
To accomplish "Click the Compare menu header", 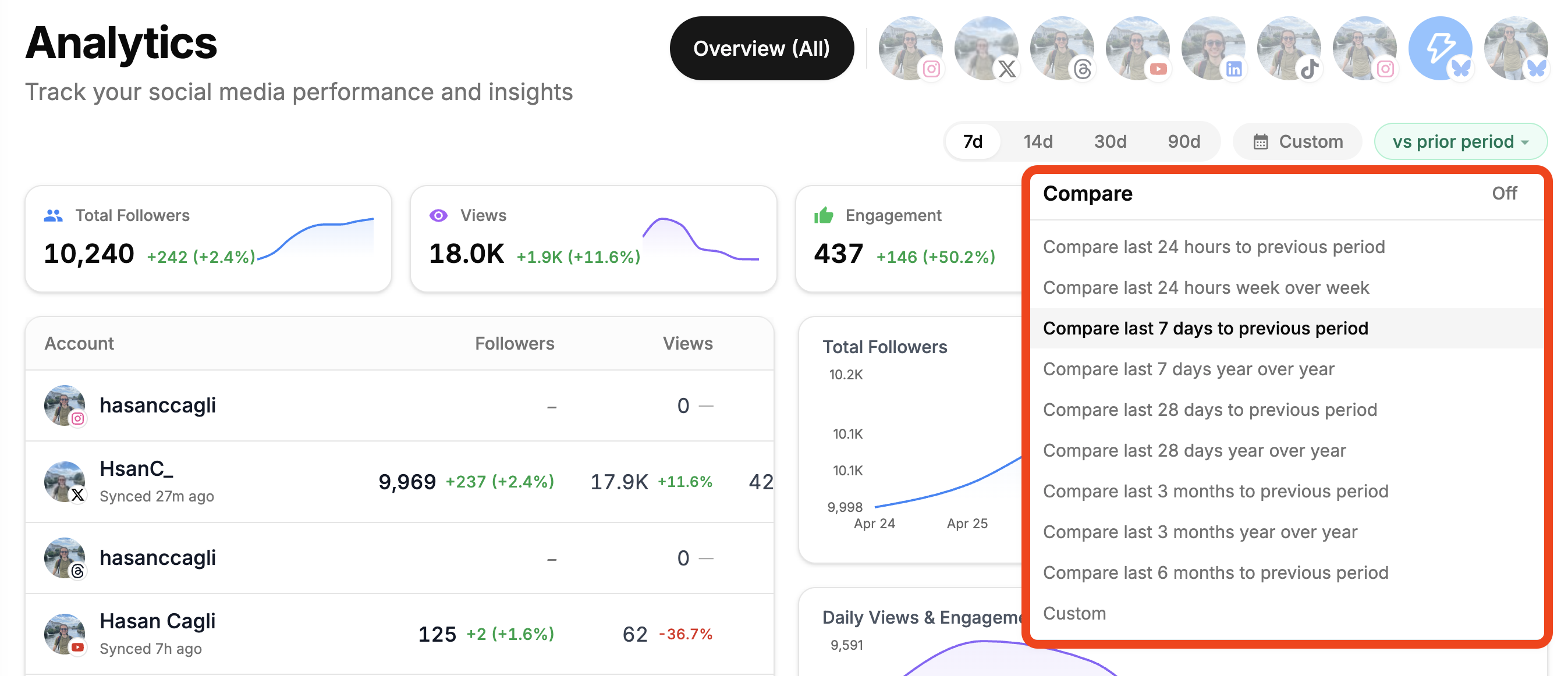I will click(1088, 194).
